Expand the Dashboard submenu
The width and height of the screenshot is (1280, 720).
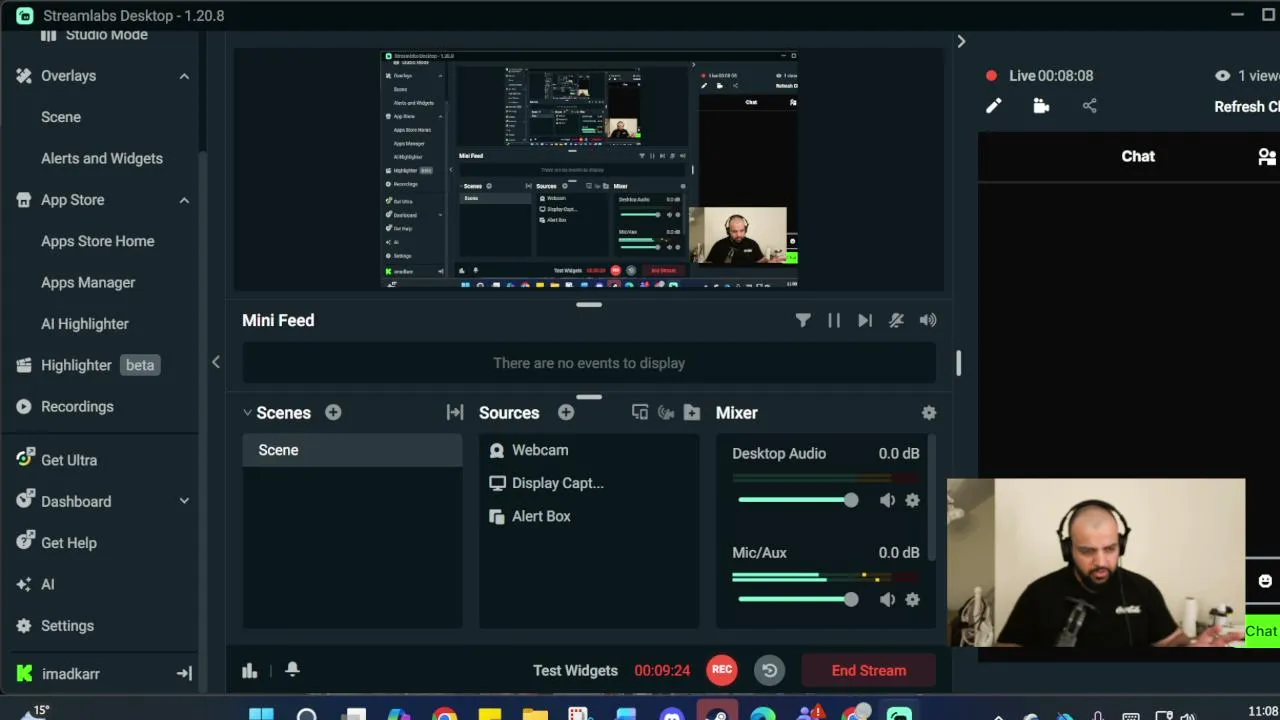pos(184,501)
